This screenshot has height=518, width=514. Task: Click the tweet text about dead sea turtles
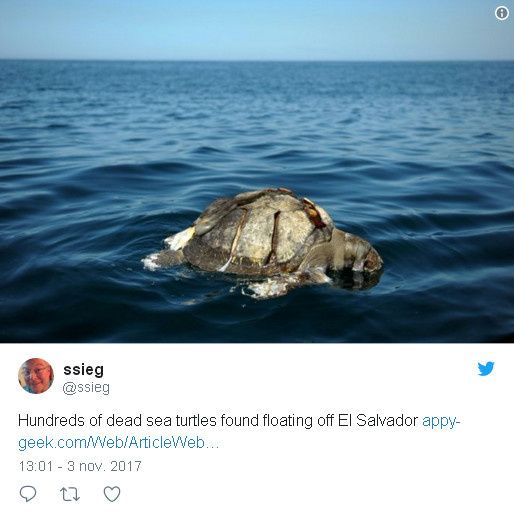(218, 421)
